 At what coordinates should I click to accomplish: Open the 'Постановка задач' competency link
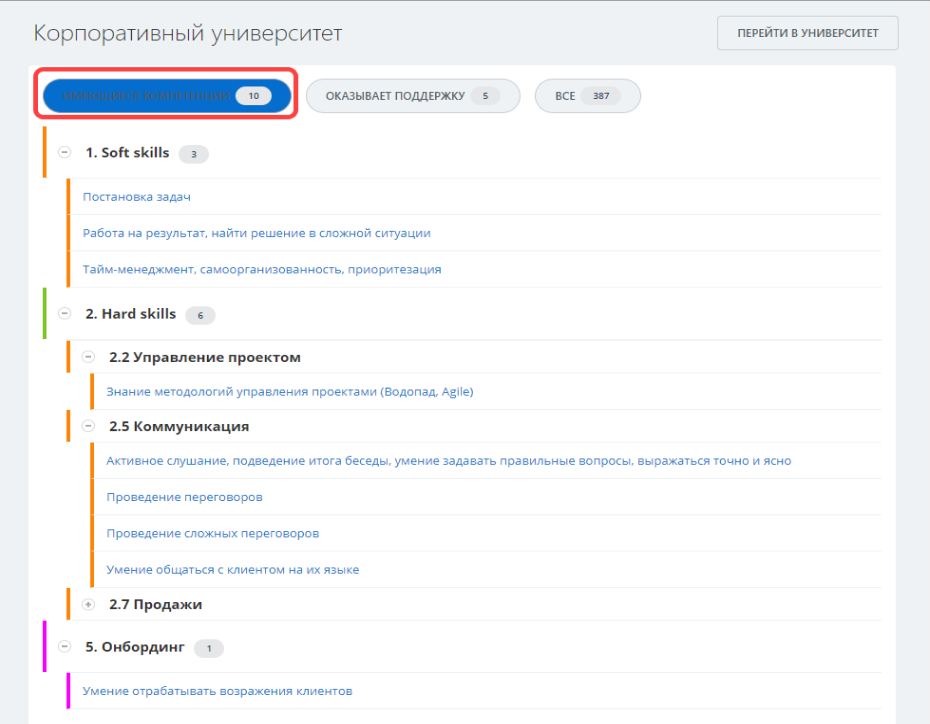136,197
